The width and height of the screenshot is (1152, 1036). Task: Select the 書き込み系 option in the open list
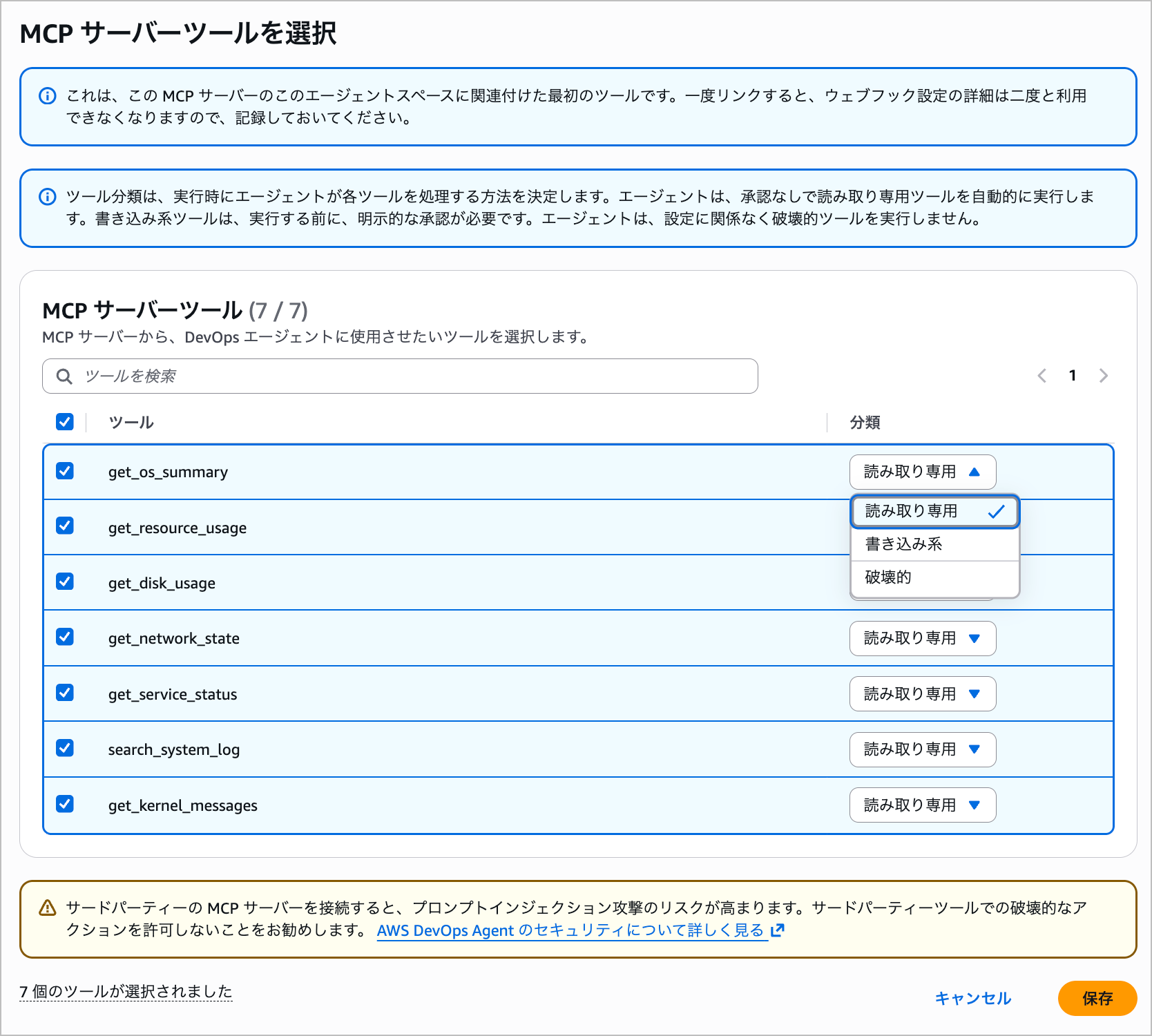click(935, 544)
